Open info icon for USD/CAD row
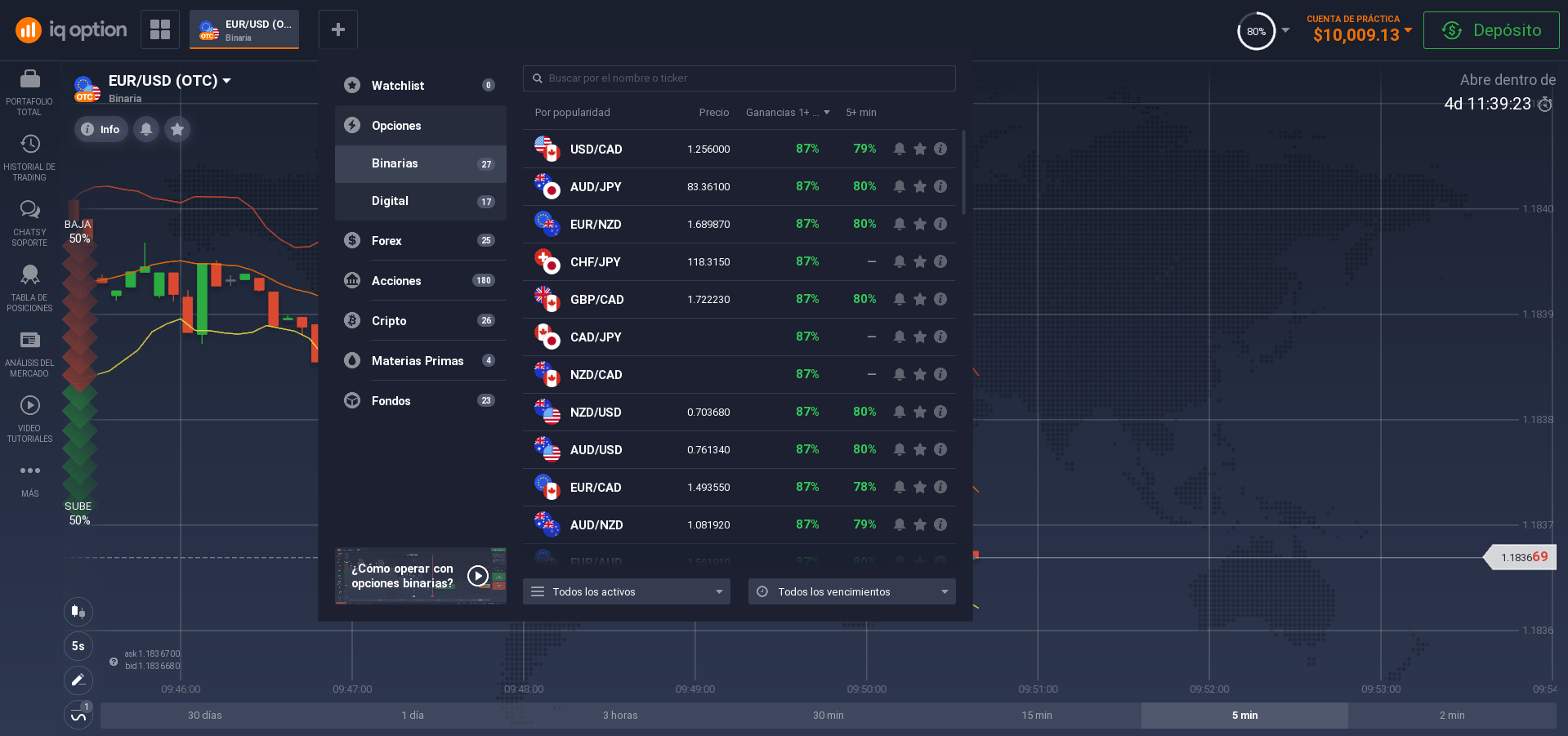The height and width of the screenshot is (736, 1568). [940, 149]
